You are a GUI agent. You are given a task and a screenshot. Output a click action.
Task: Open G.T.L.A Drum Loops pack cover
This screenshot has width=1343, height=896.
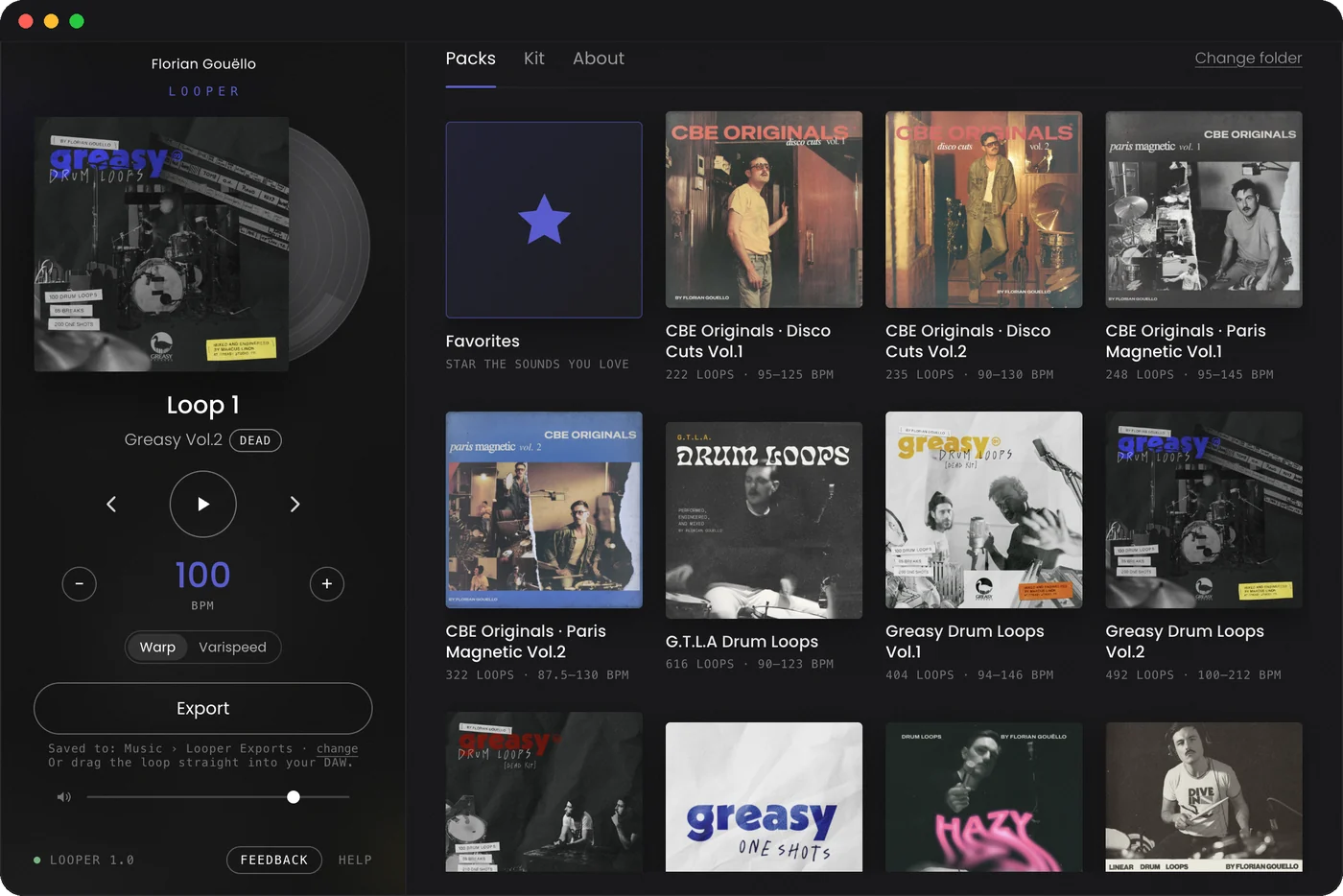pyautogui.click(x=764, y=520)
